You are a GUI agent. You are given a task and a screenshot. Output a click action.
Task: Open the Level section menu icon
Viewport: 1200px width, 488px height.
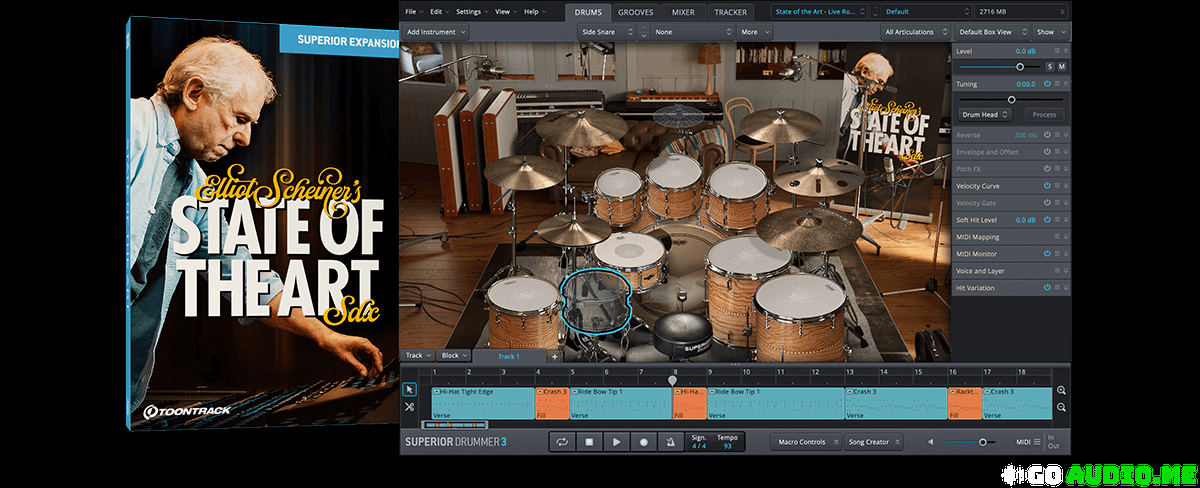(x=1057, y=50)
